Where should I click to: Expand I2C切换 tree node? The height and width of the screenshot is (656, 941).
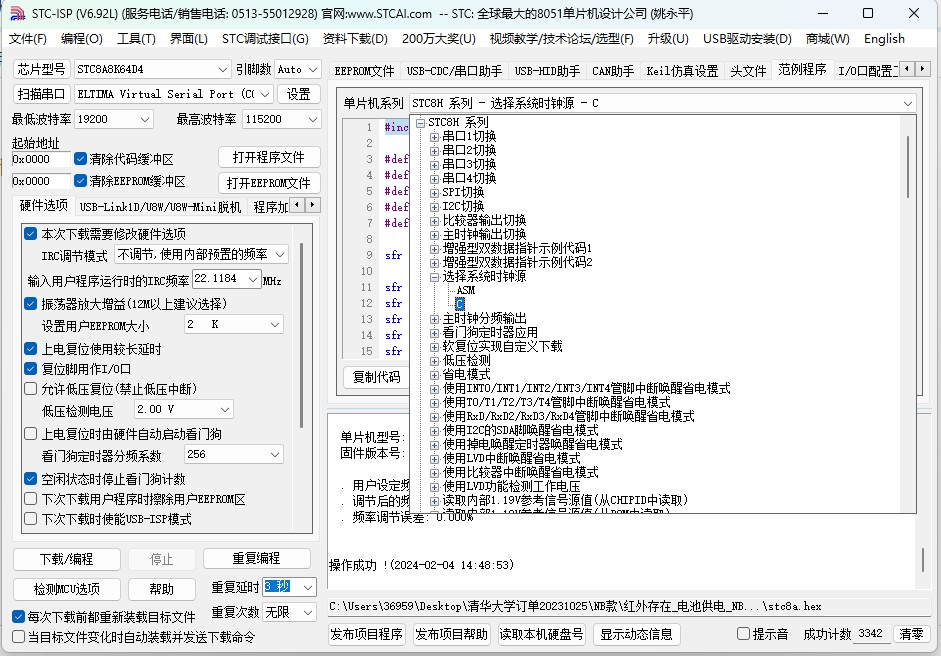[434, 207]
